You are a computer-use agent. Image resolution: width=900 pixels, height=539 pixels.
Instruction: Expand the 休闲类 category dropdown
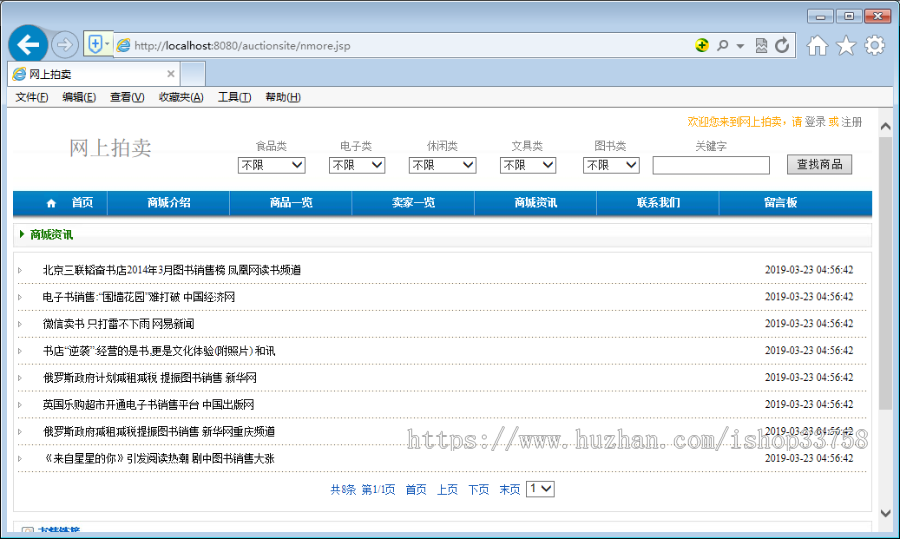[x=443, y=165]
